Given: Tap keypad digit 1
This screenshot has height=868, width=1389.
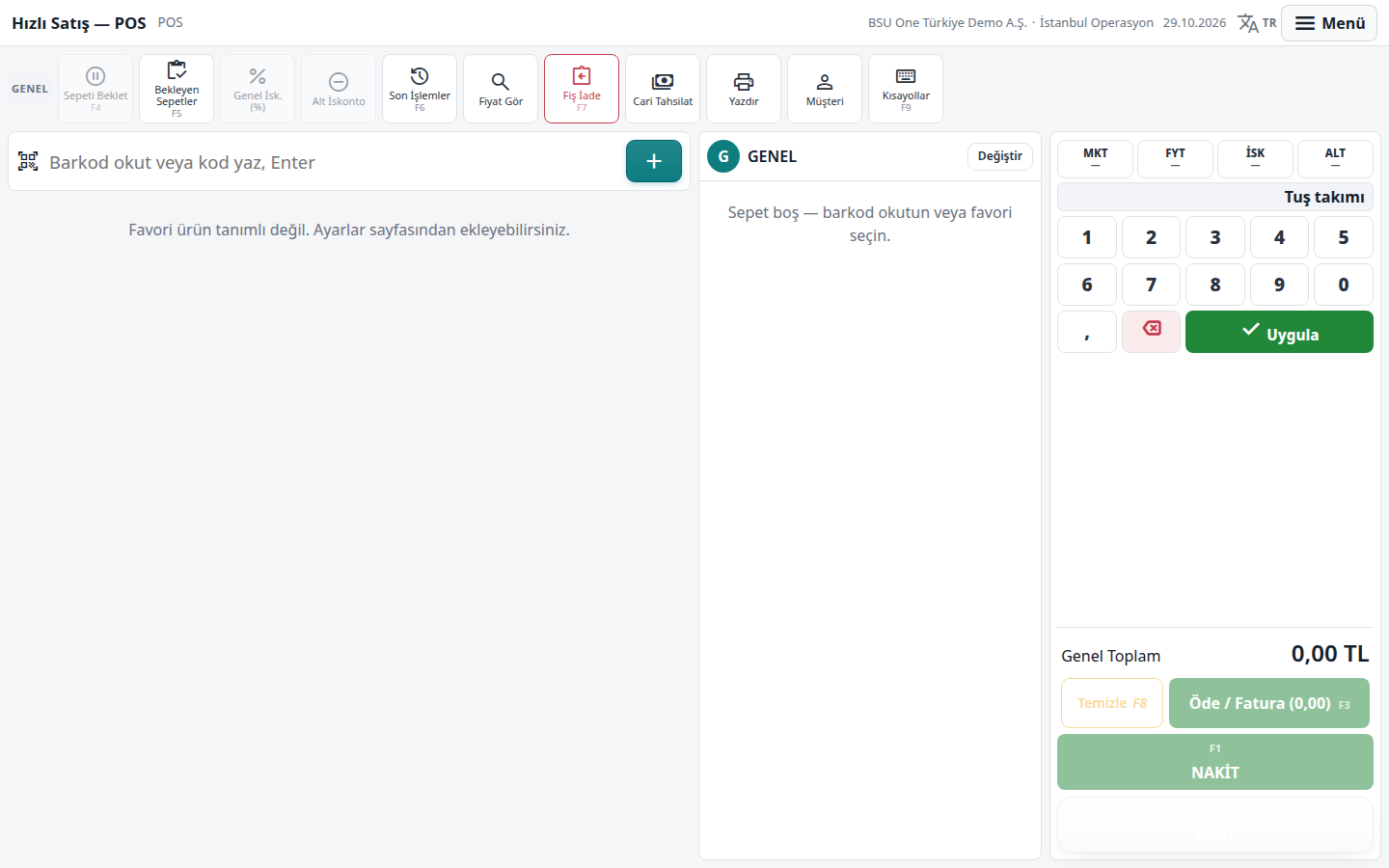Looking at the screenshot, I should 1087,237.
